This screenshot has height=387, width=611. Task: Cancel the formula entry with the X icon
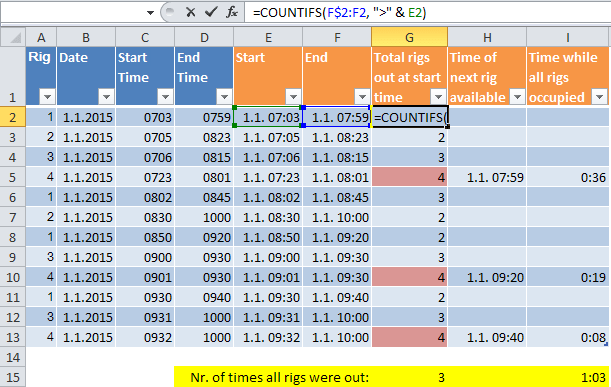tap(191, 12)
